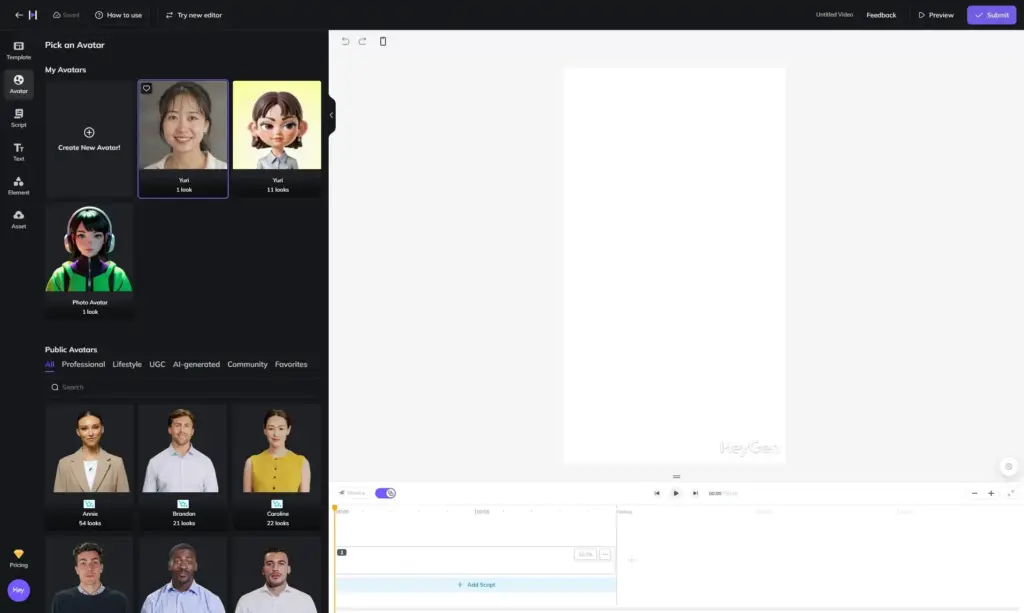This screenshot has height=613, width=1024.
Task: Open the Asset sidebar panel
Action: click(18, 219)
